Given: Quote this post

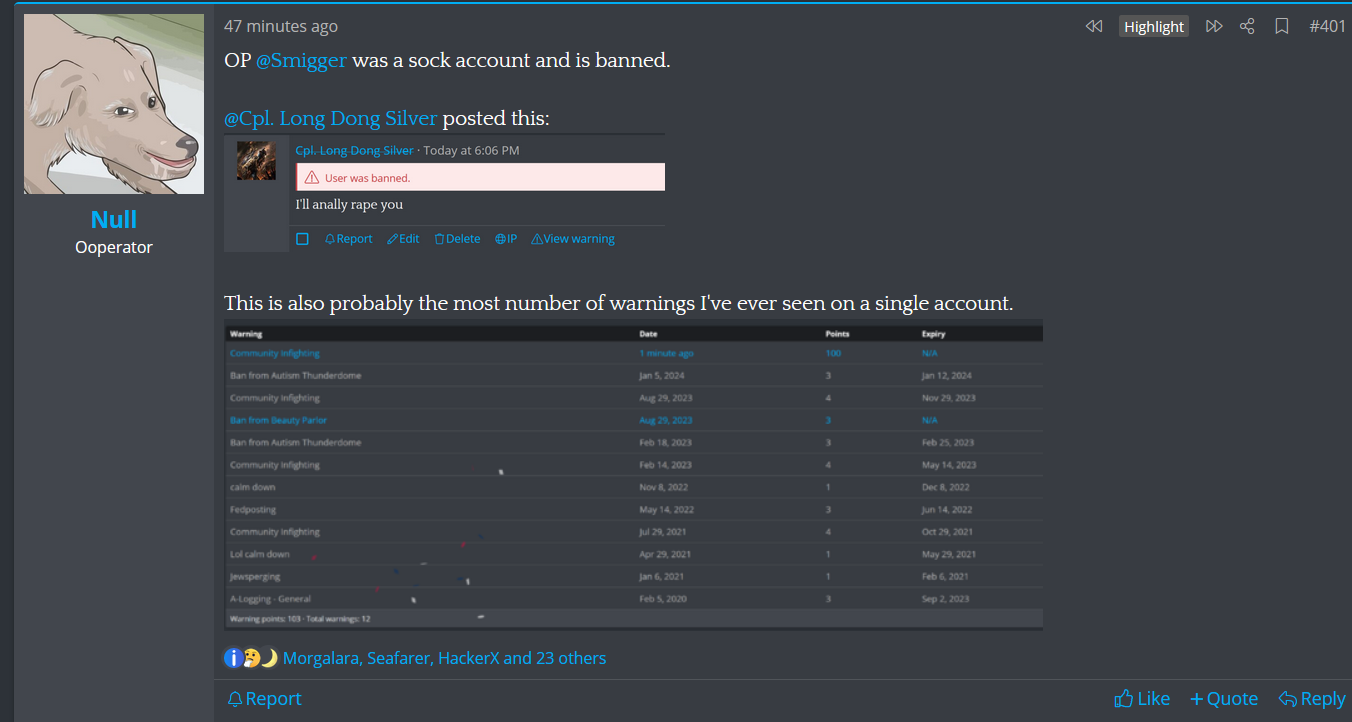Looking at the screenshot, I should pyautogui.click(x=1224, y=699).
